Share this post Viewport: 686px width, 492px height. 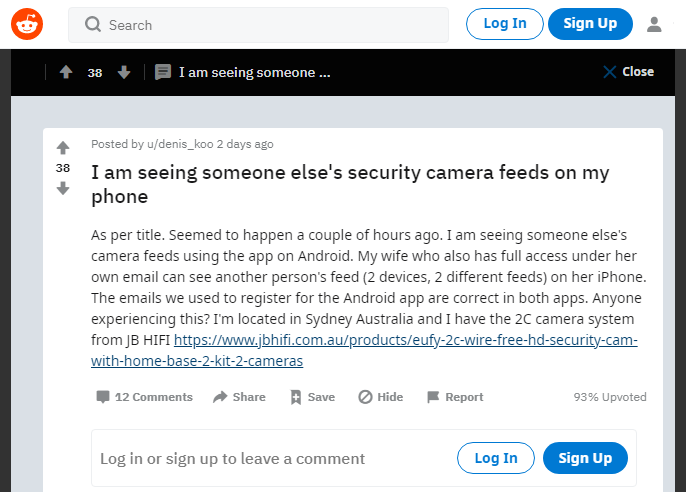coord(239,397)
